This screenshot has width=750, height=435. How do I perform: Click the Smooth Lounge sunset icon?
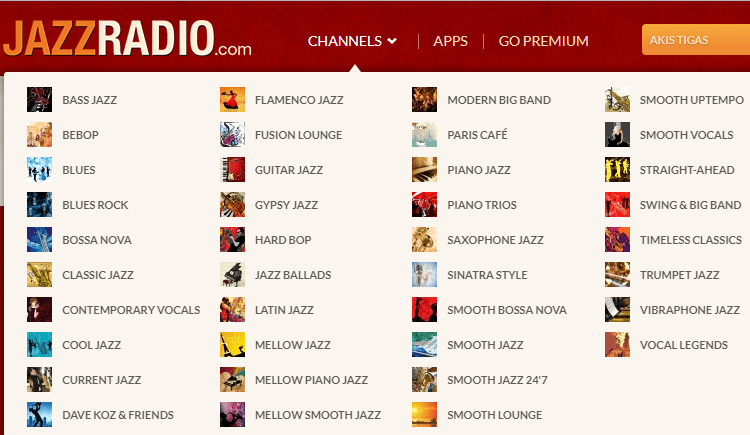pos(424,414)
